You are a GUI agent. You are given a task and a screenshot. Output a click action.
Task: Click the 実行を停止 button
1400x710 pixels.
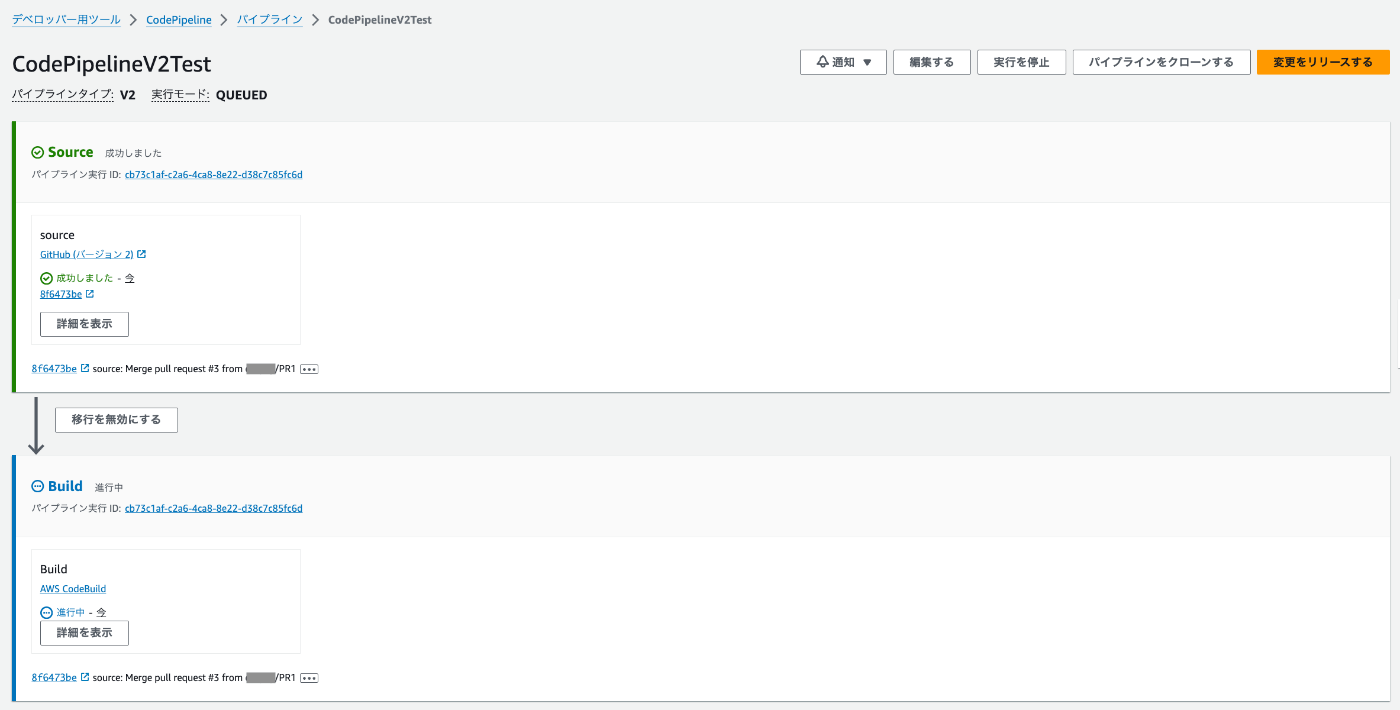(x=1021, y=62)
